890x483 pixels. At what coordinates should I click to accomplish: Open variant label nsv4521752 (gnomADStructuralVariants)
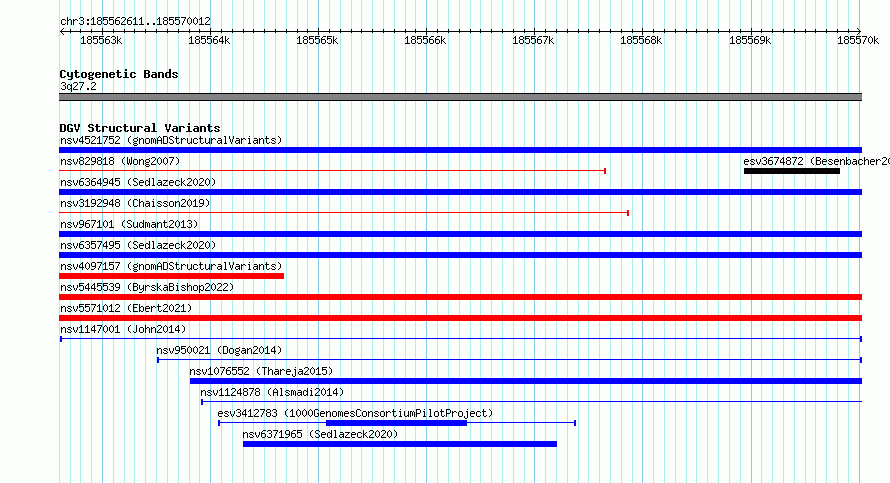[171, 140]
